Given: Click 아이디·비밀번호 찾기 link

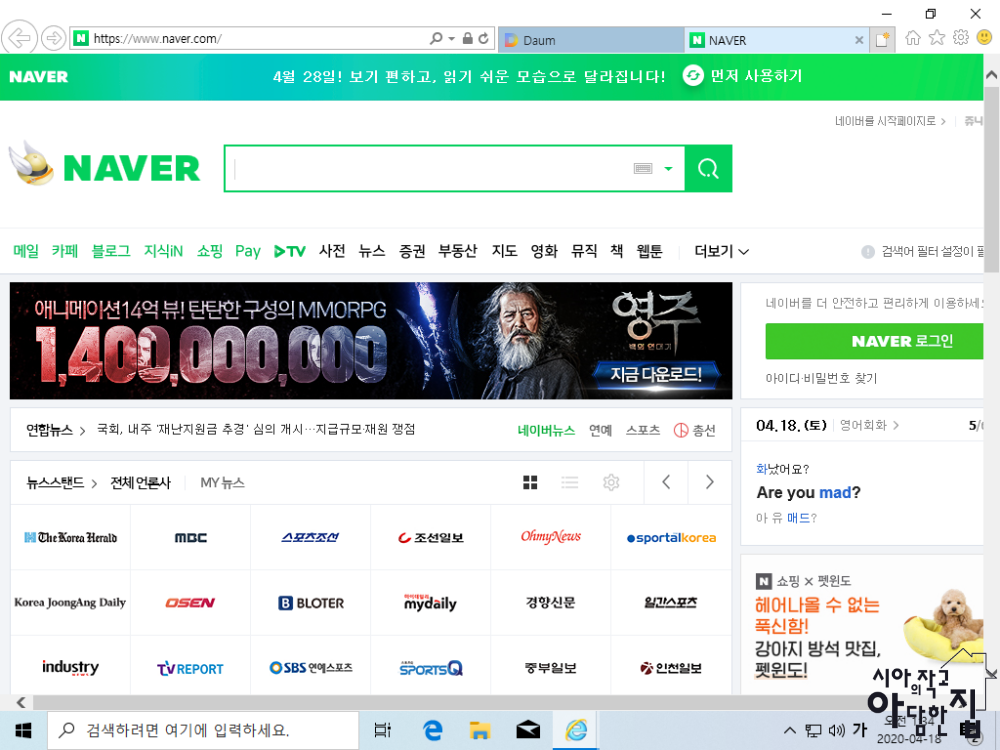Looking at the screenshot, I should point(821,378).
